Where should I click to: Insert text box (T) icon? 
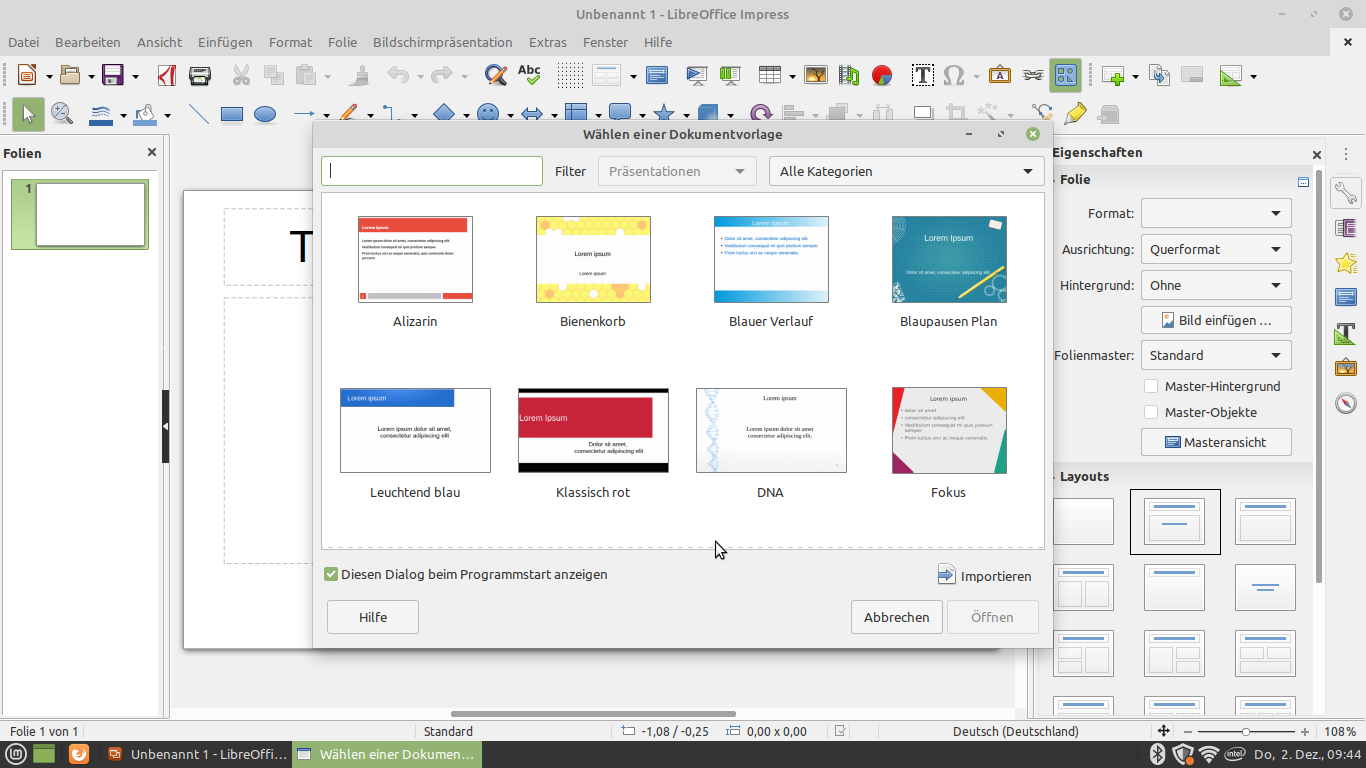[922, 75]
